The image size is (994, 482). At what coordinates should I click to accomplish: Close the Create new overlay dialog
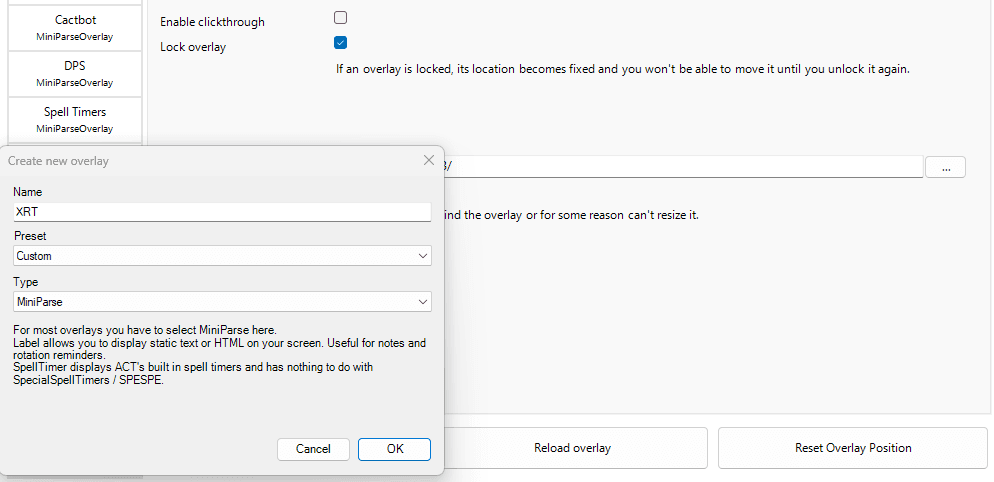click(429, 160)
